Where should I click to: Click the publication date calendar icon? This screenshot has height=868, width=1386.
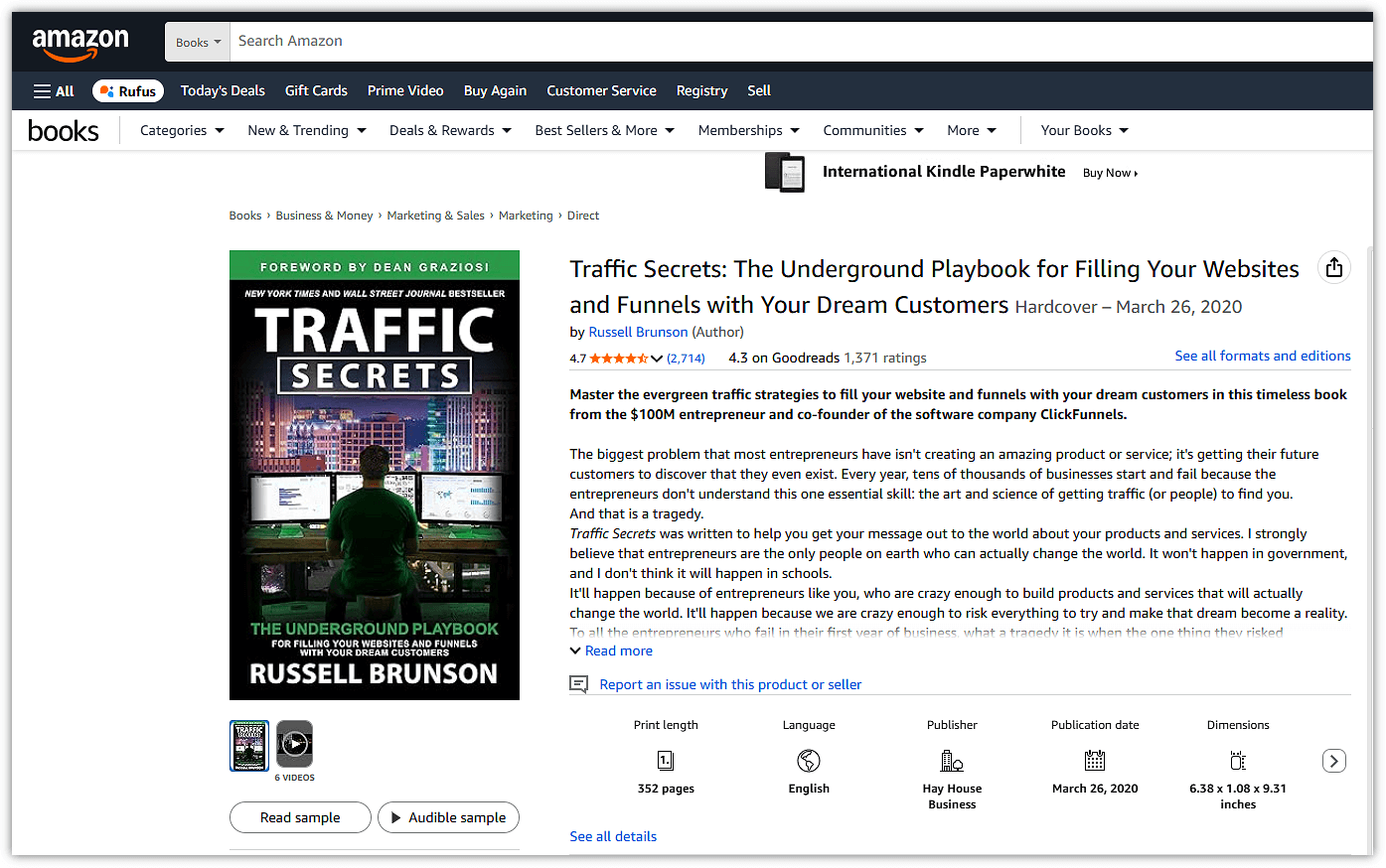(x=1094, y=761)
